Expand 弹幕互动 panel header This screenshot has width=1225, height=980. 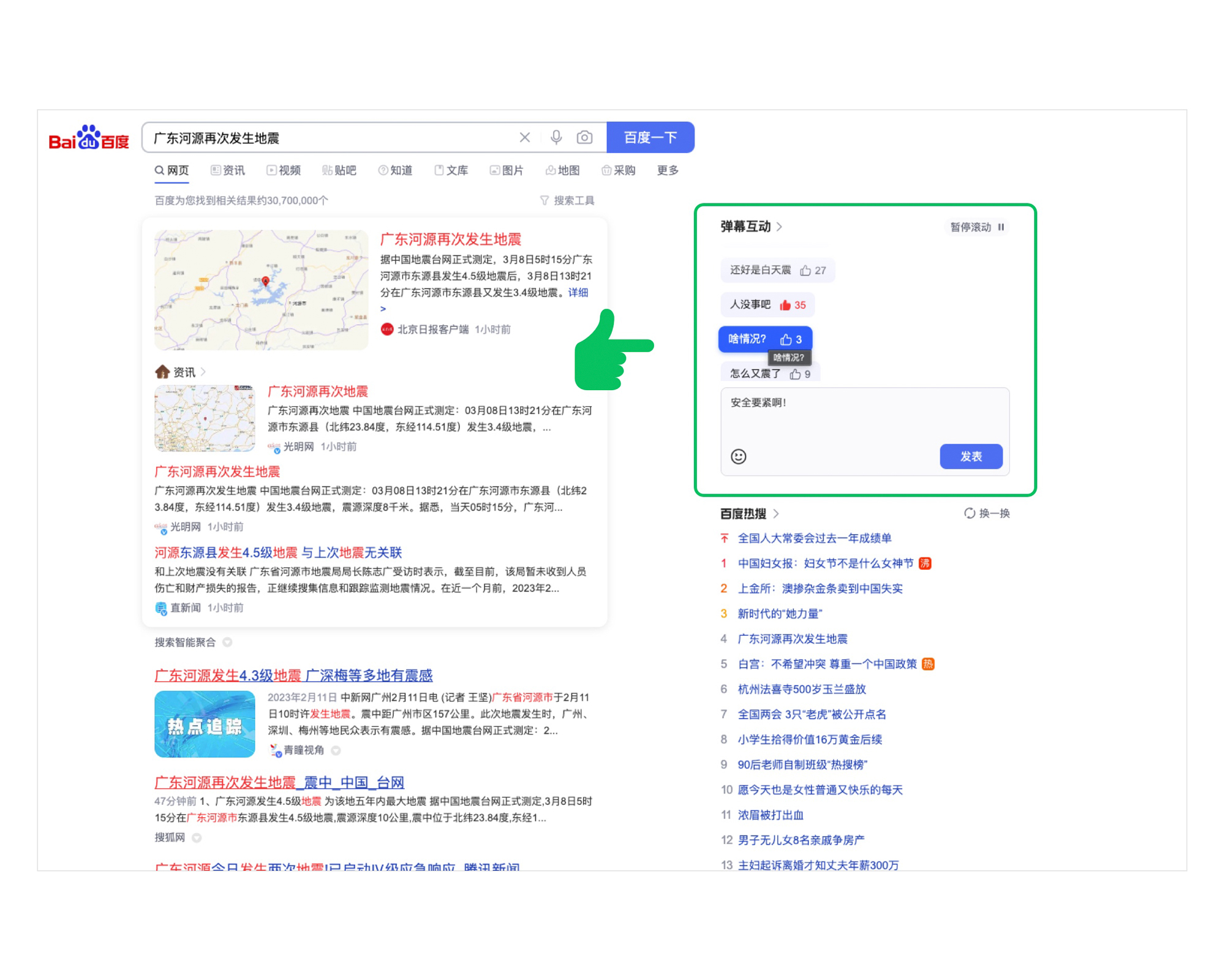tap(752, 227)
